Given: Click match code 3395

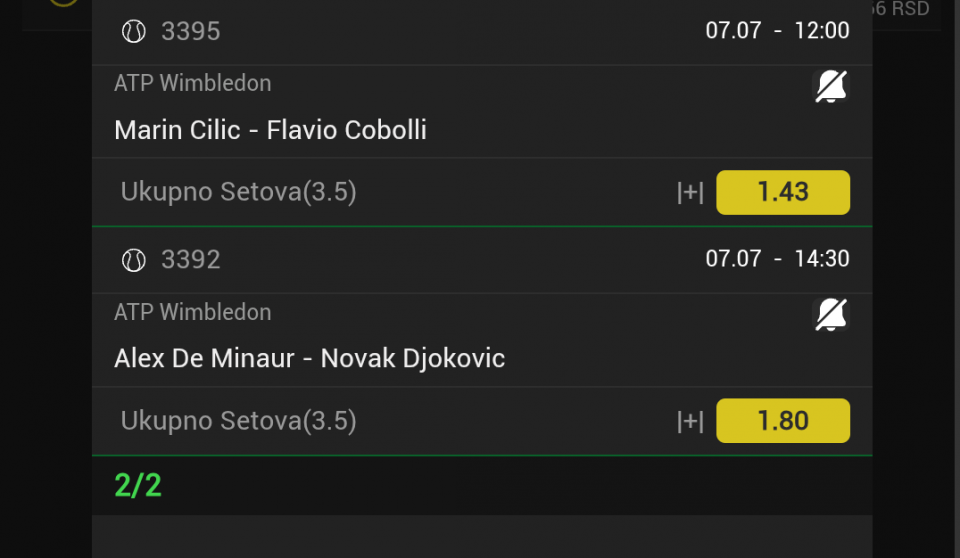Looking at the screenshot, I should tap(190, 31).
